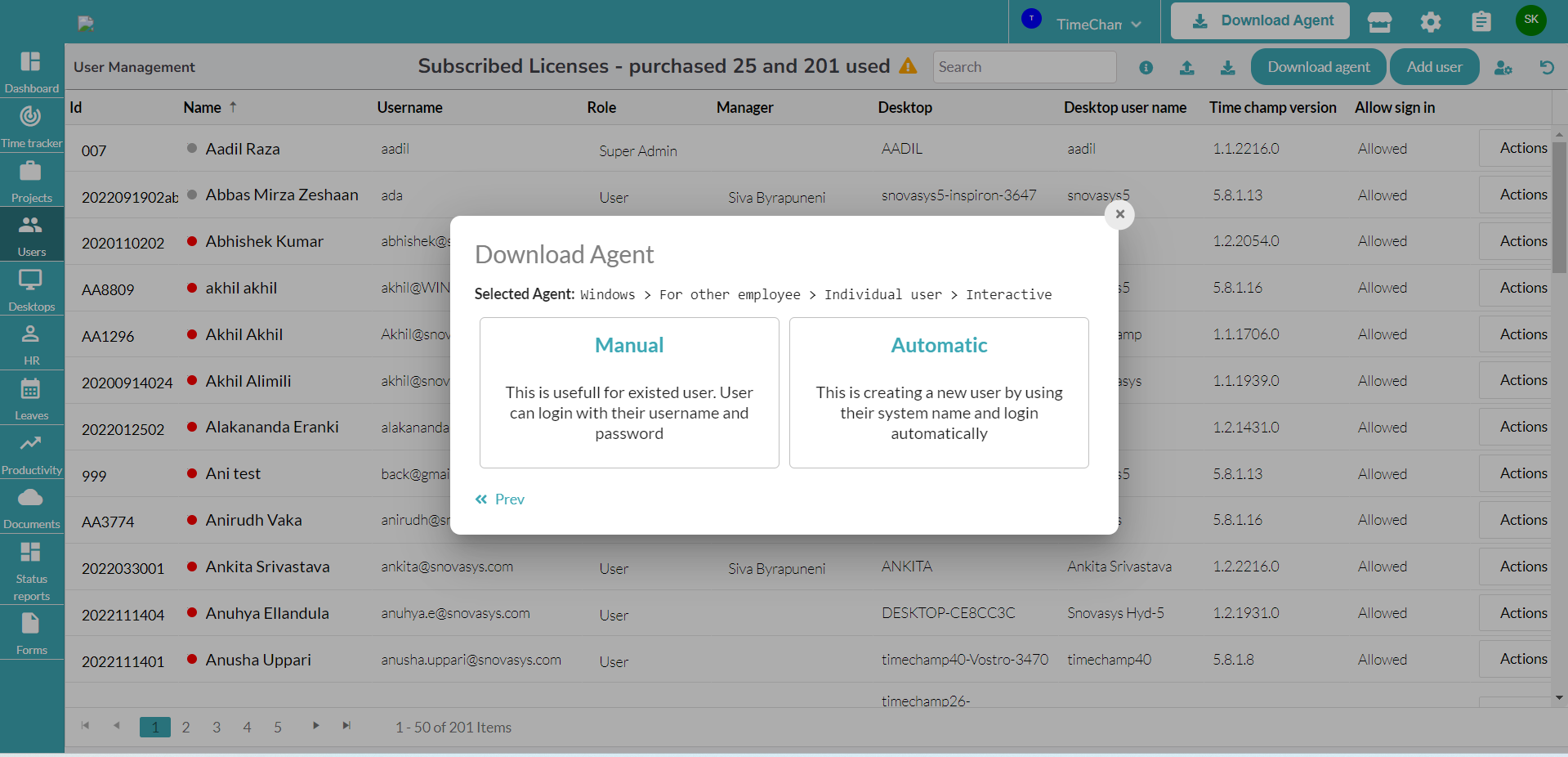Screen dimensions: 1568x757
Task: Sort the table by the Role column
Action: (601, 107)
